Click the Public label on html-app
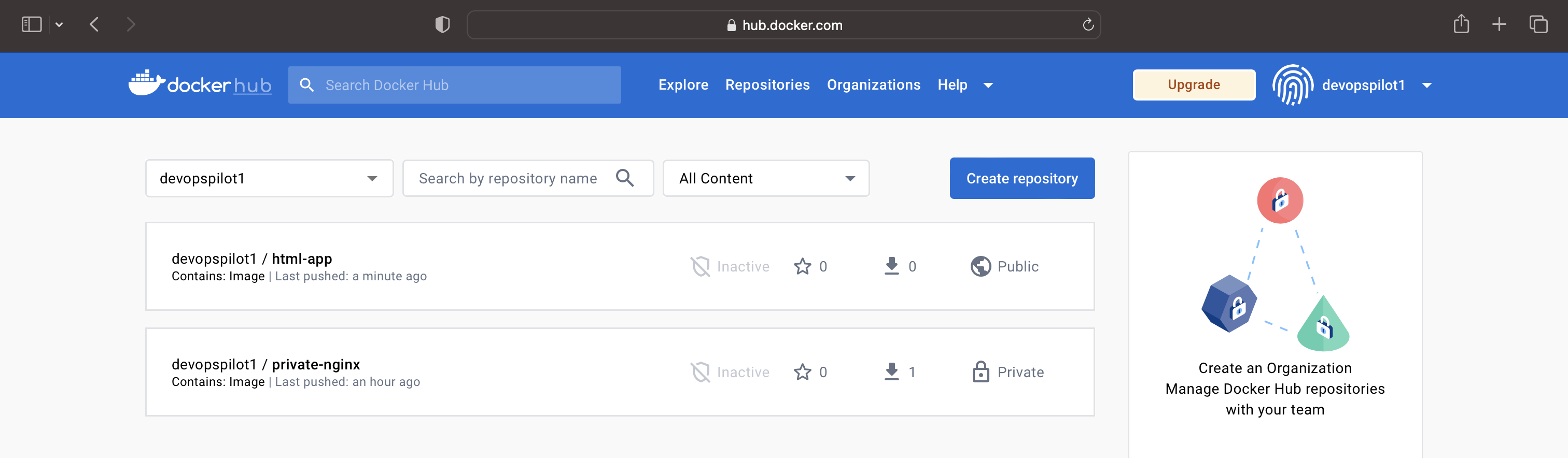This screenshot has height=458, width=1568. pos(1018,266)
